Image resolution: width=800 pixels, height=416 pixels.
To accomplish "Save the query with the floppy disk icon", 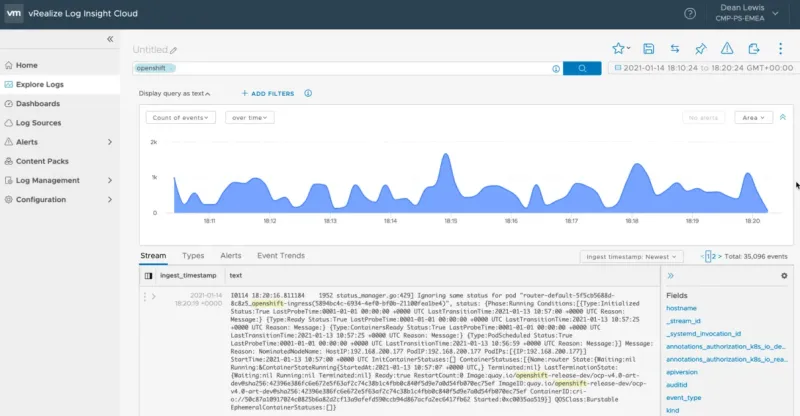I will 648,48.
